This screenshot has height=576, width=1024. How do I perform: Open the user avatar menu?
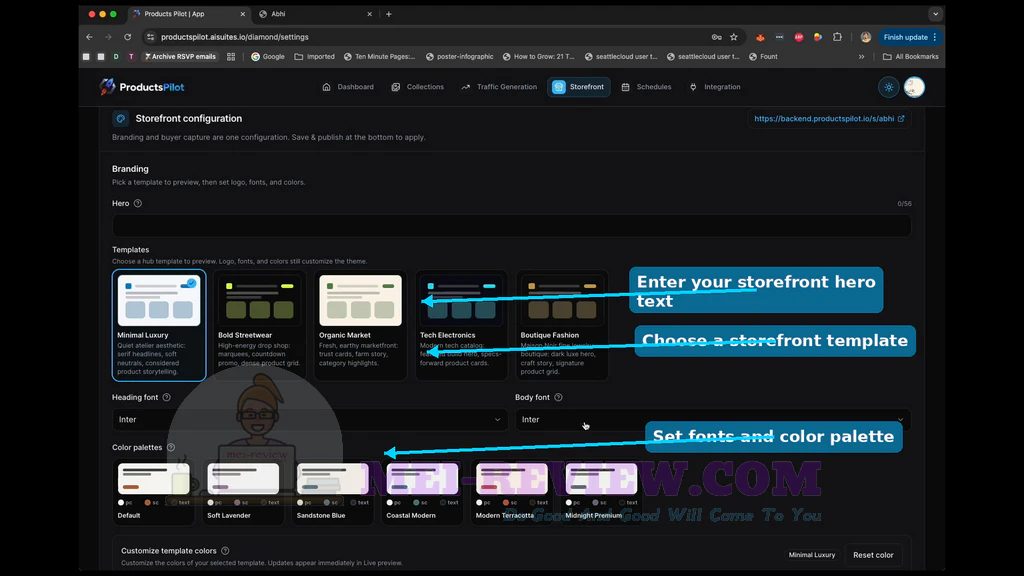[914, 87]
